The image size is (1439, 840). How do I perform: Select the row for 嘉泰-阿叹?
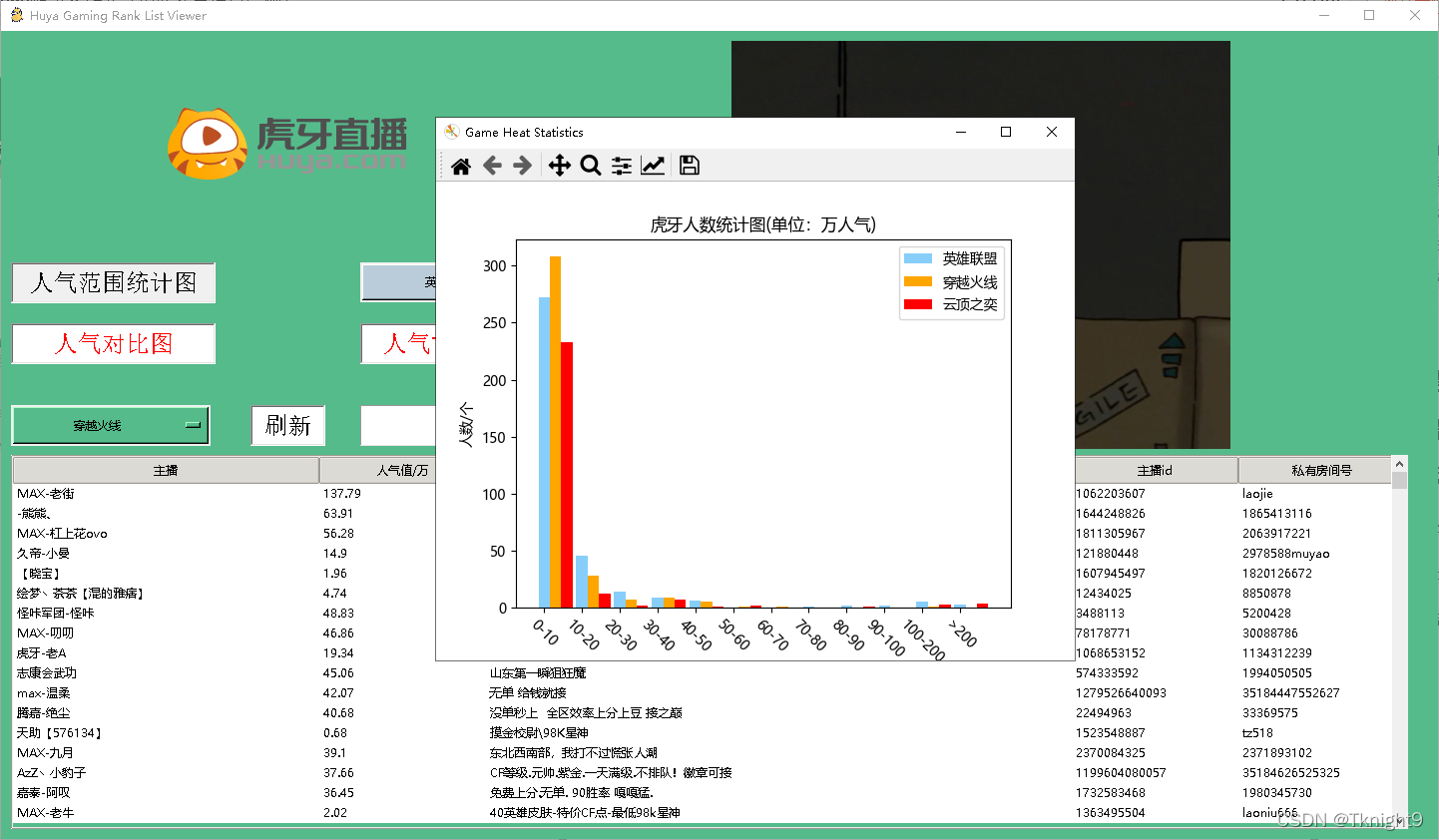(702, 793)
